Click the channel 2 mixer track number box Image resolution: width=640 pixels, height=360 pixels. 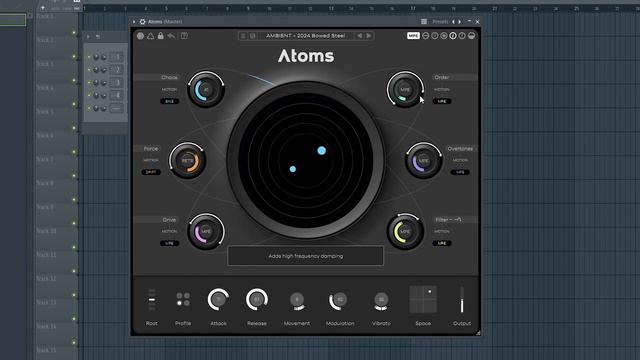tap(117, 70)
